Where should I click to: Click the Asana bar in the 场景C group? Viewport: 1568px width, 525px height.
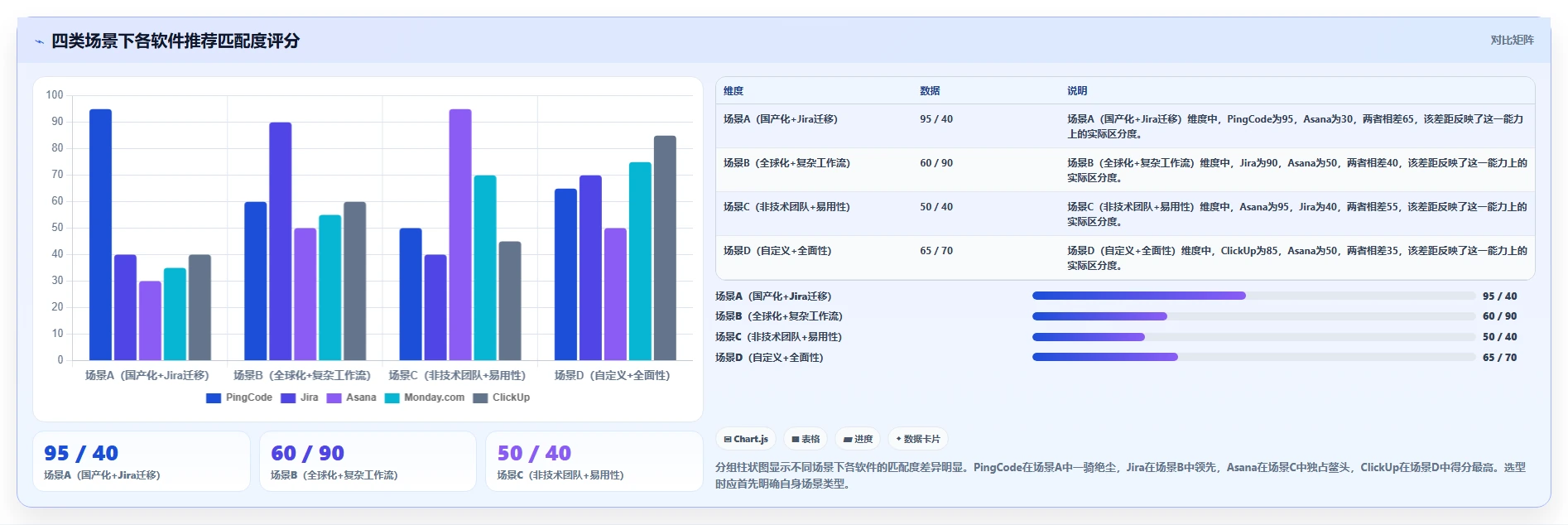point(460,234)
